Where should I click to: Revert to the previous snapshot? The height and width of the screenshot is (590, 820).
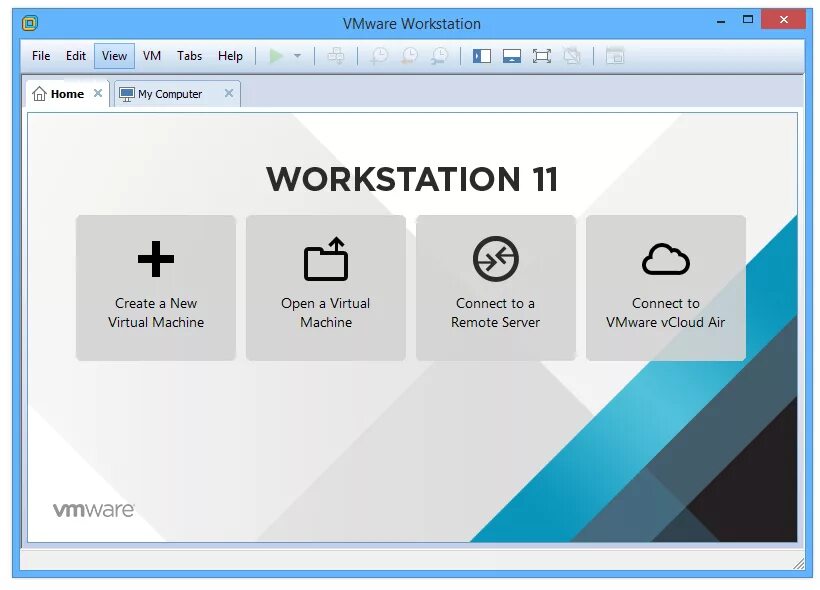407,56
